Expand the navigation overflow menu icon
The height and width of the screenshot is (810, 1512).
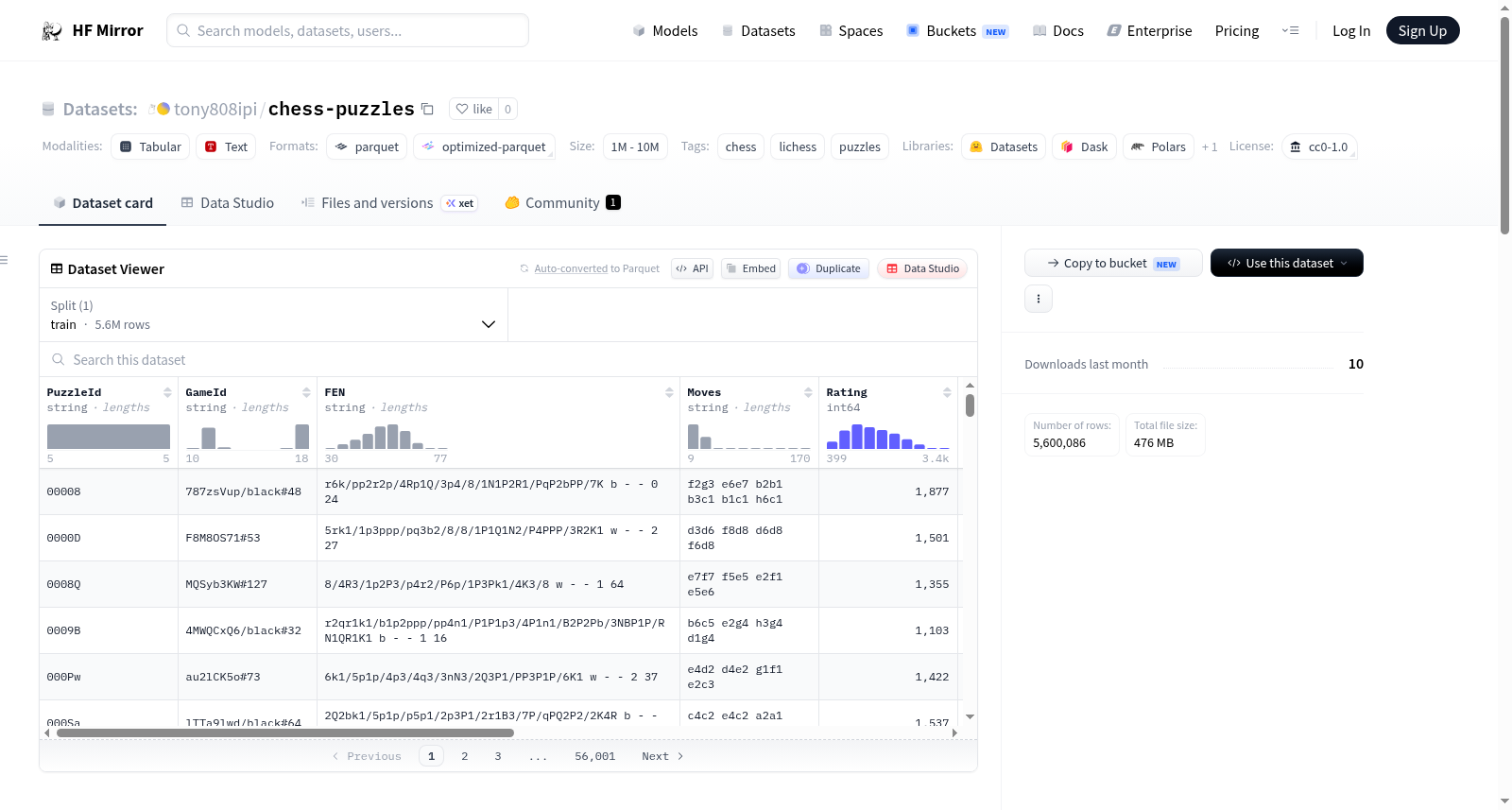pyautogui.click(x=1290, y=30)
